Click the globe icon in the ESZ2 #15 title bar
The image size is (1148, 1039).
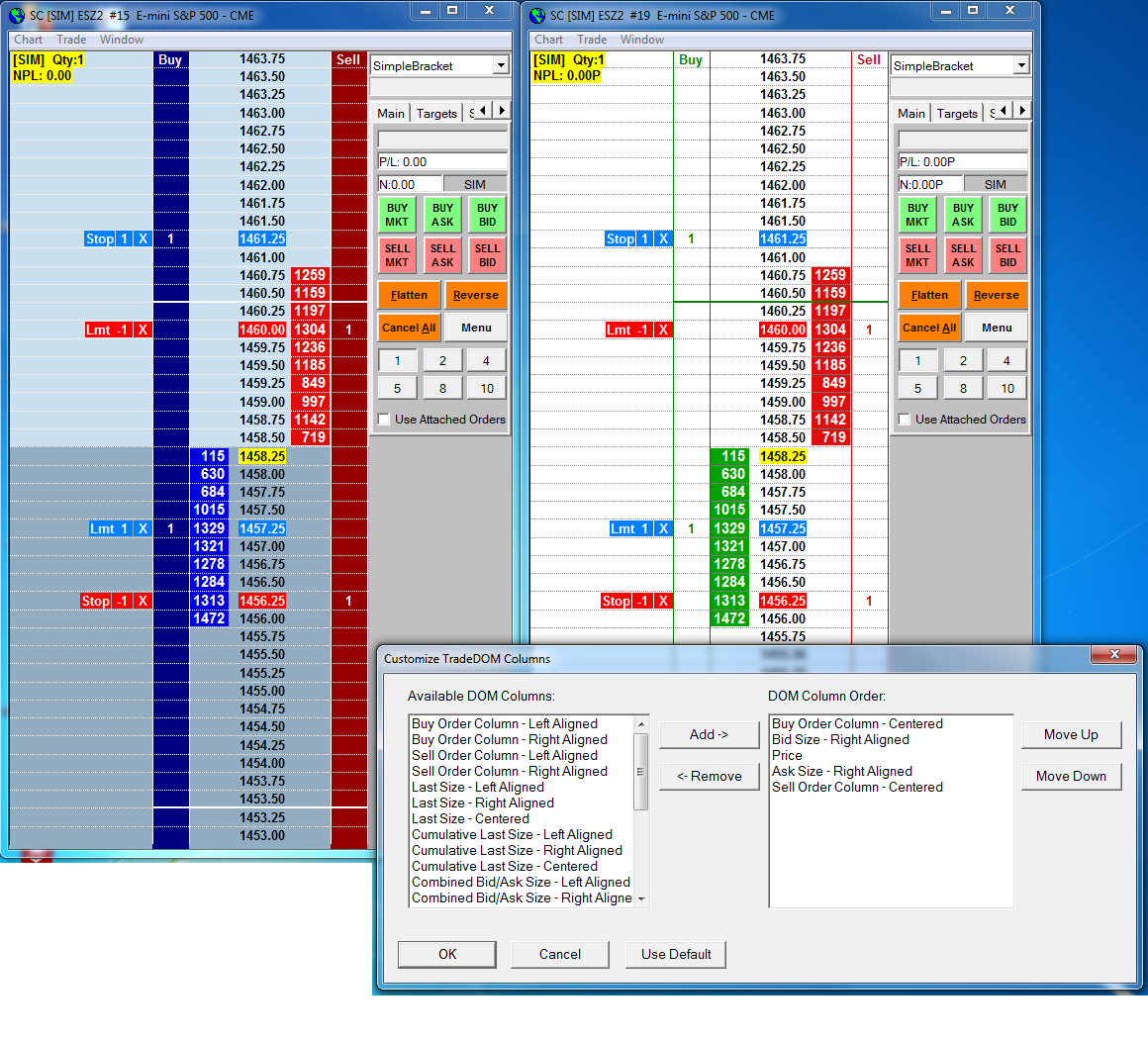(x=16, y=16)
